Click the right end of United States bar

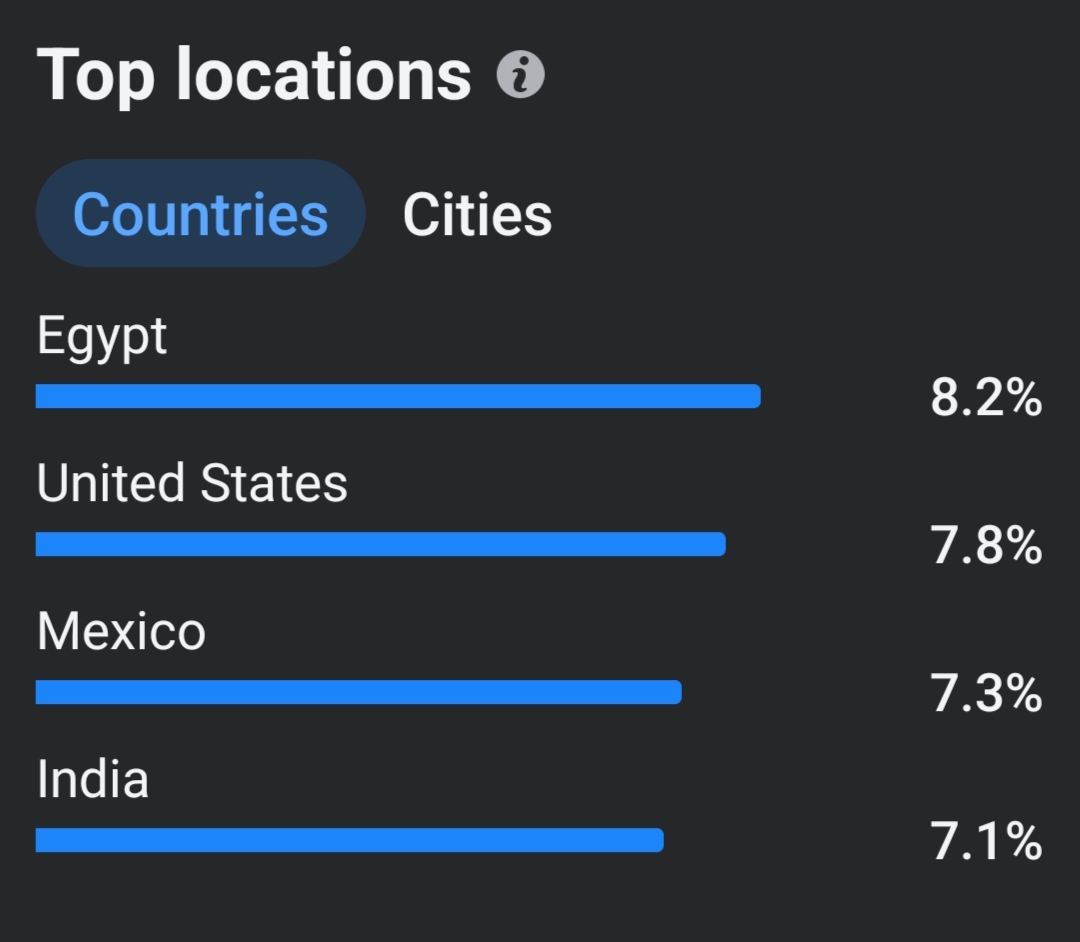[719, 544]
